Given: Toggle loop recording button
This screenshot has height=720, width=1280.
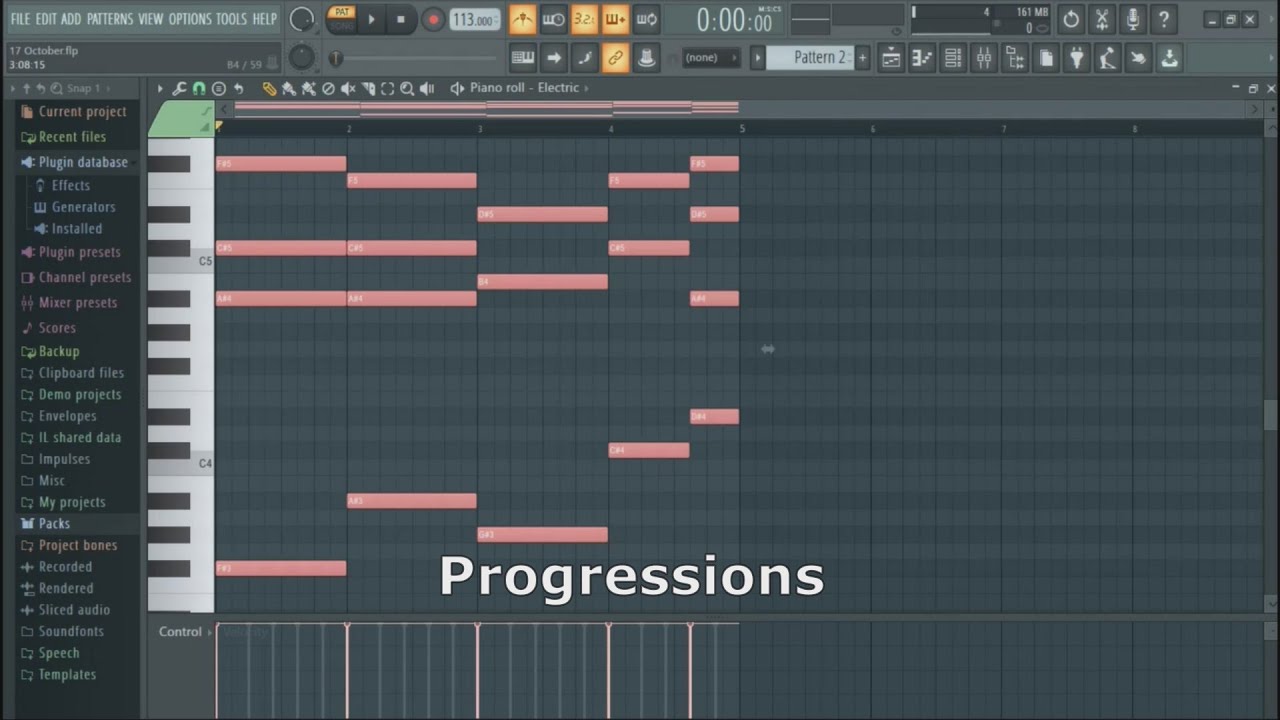Looking at the screenshot, I should (x=647, y=19).
